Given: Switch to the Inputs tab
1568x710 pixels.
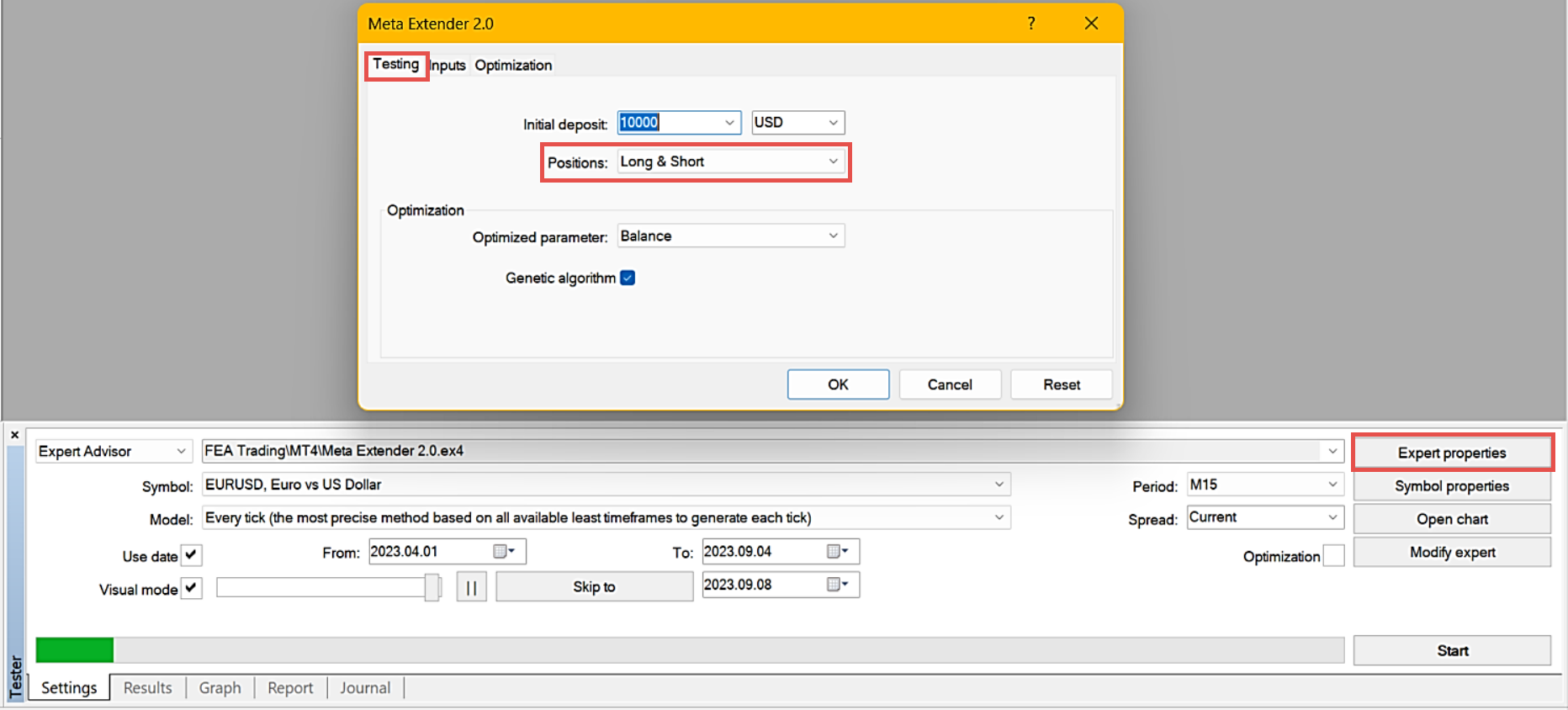Looking at the screenshot, I should pos(448,66).
